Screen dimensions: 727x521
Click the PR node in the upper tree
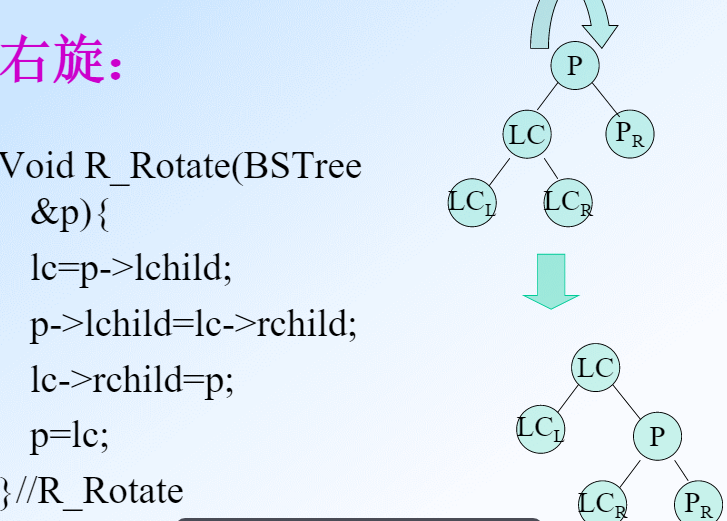[x=630, y=134]
